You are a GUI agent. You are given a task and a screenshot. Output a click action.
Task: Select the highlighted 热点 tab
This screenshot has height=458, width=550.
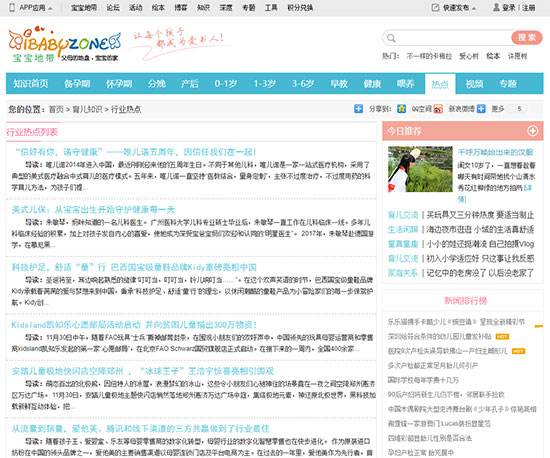pos(440,84)
